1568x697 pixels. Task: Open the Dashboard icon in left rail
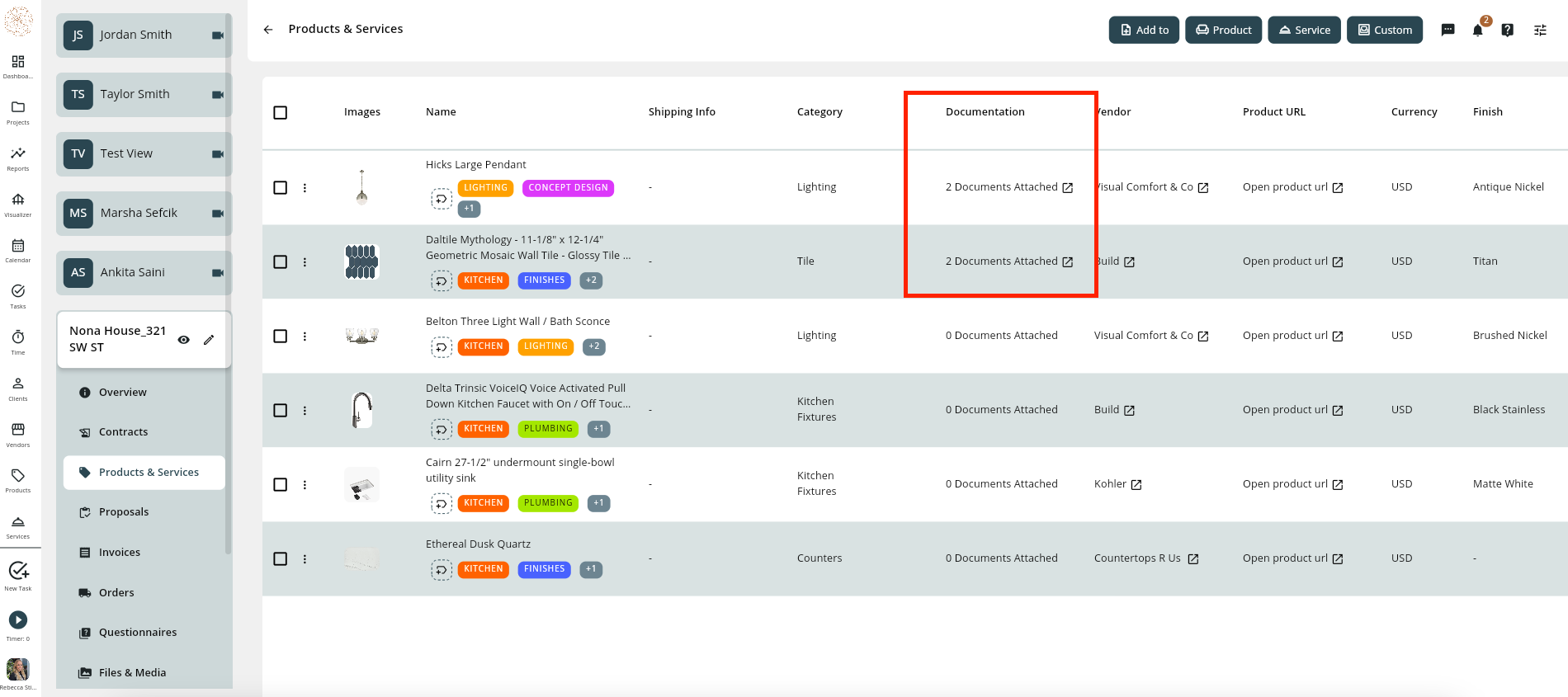tap(18, 62)
